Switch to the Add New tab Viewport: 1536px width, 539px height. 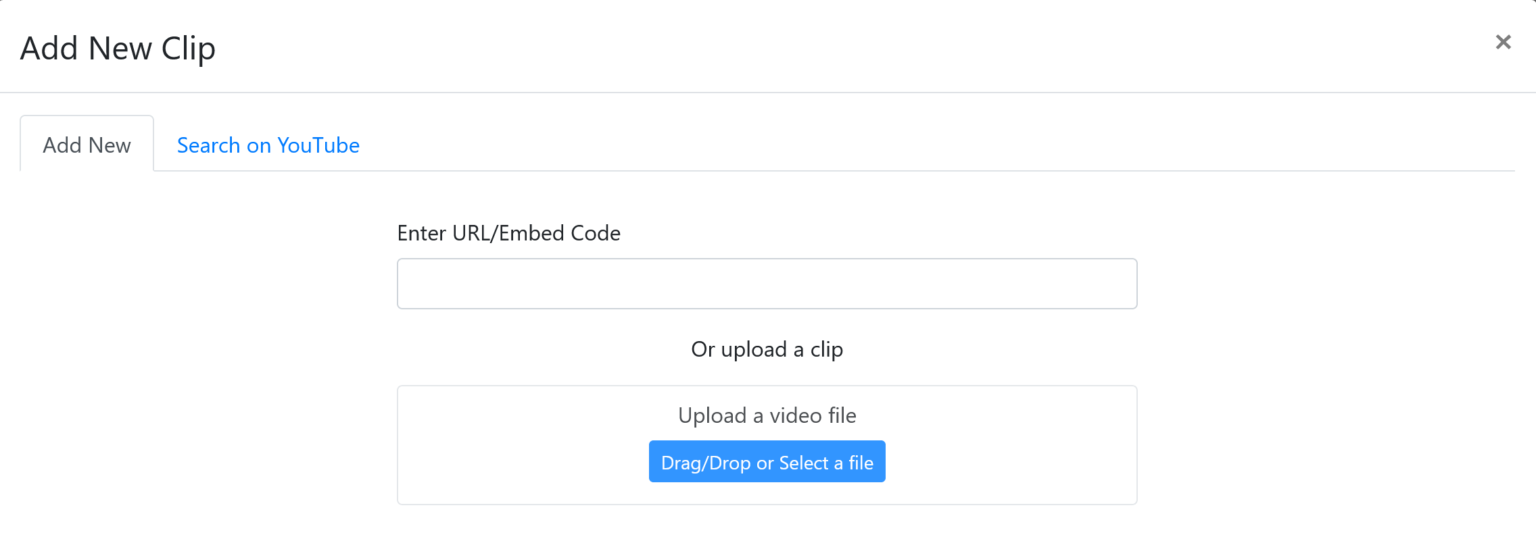pos(87,145)
